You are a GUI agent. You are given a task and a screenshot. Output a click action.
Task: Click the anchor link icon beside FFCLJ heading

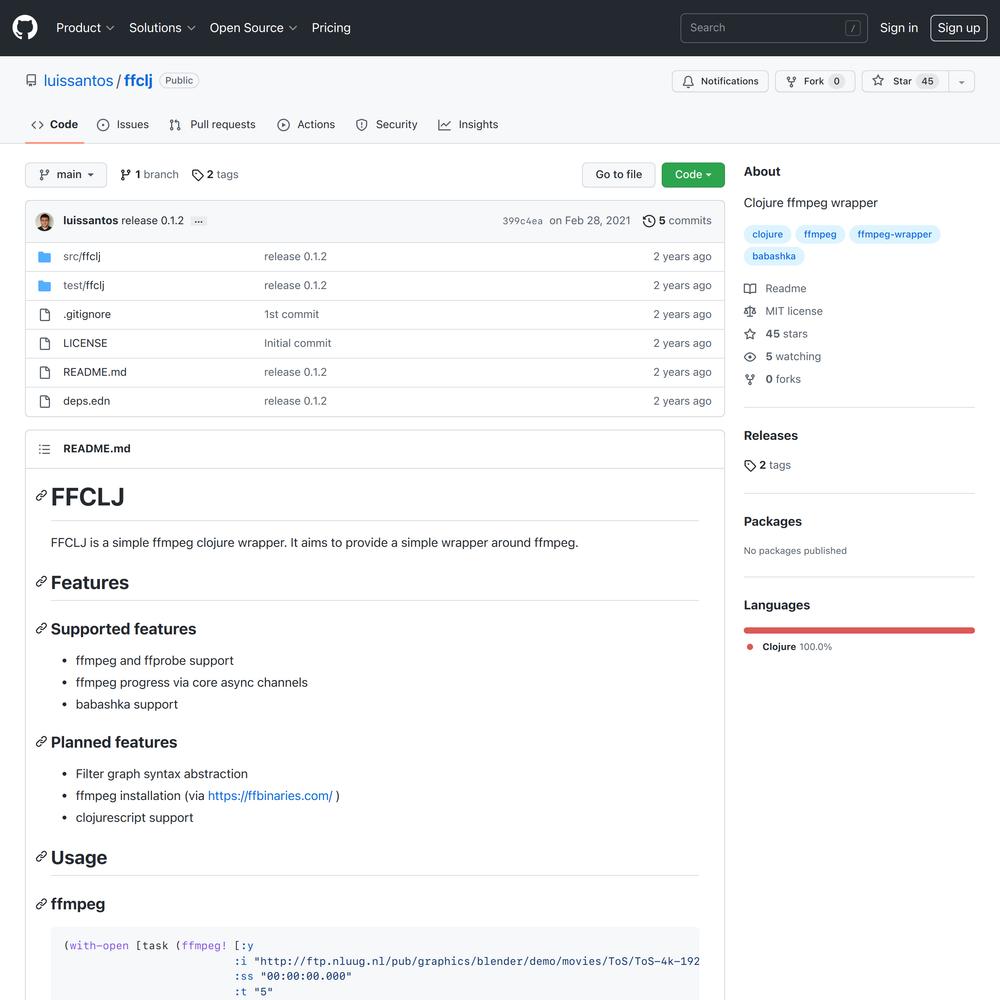[41, 496]
